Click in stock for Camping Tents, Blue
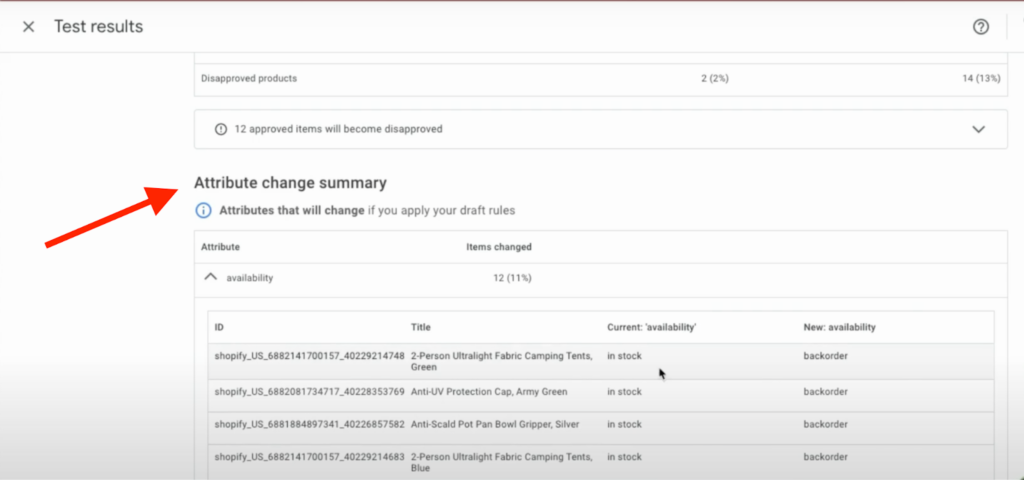The image size is (1024, 480). (624, 456)
